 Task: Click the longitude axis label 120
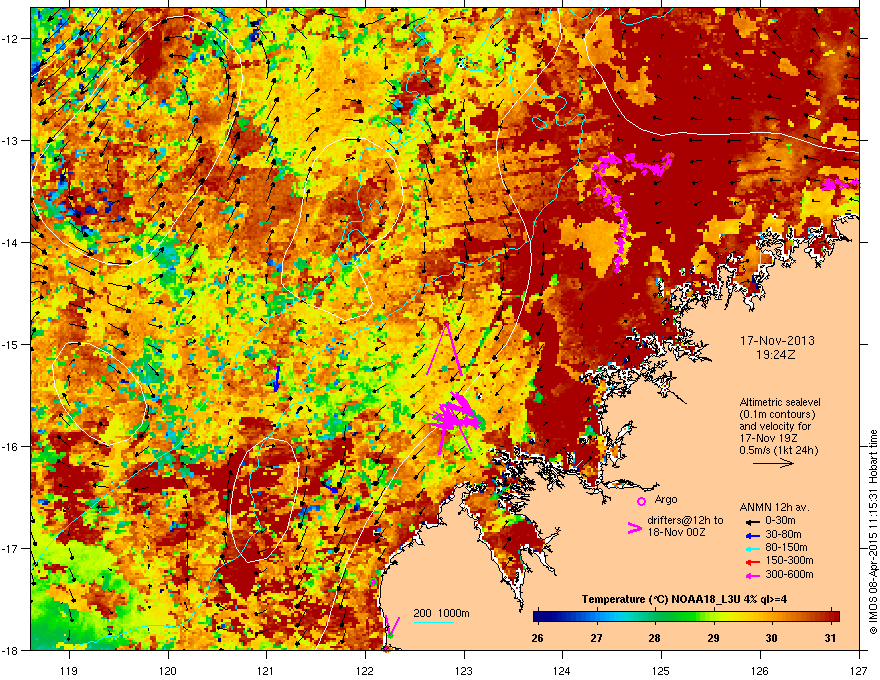click(x=168, y=670)
